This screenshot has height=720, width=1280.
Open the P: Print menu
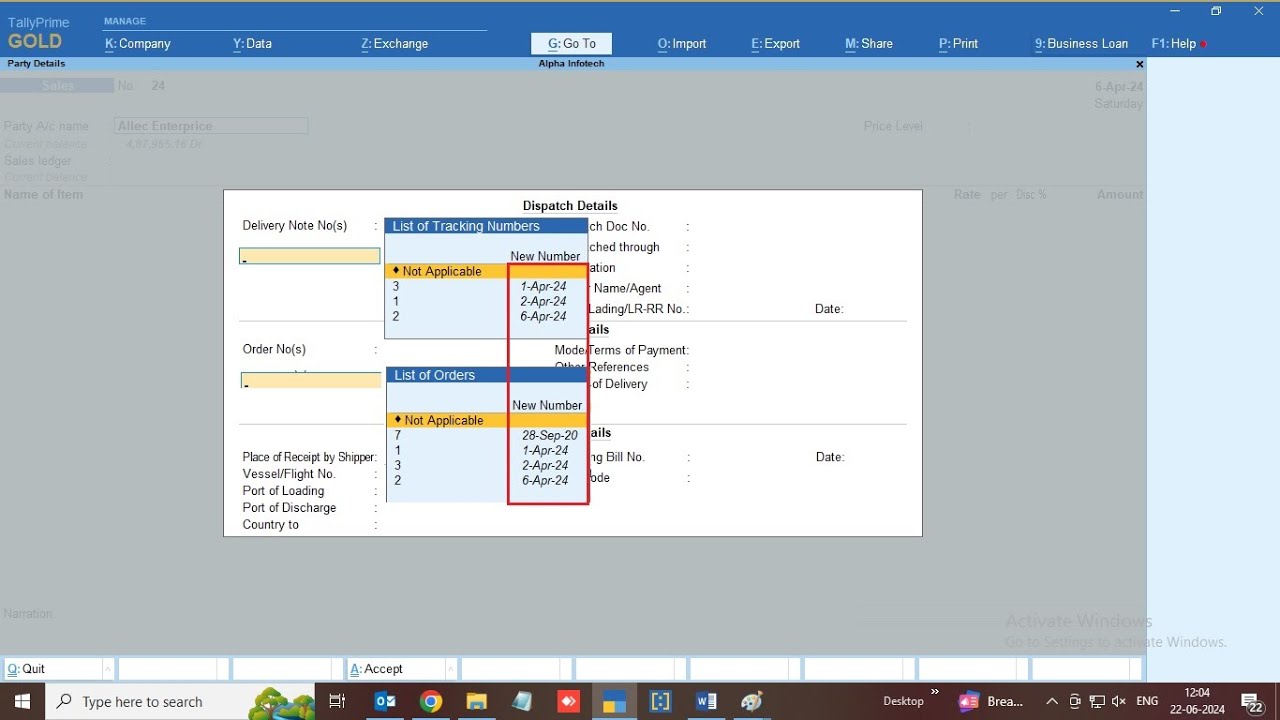tap(958, 44)
